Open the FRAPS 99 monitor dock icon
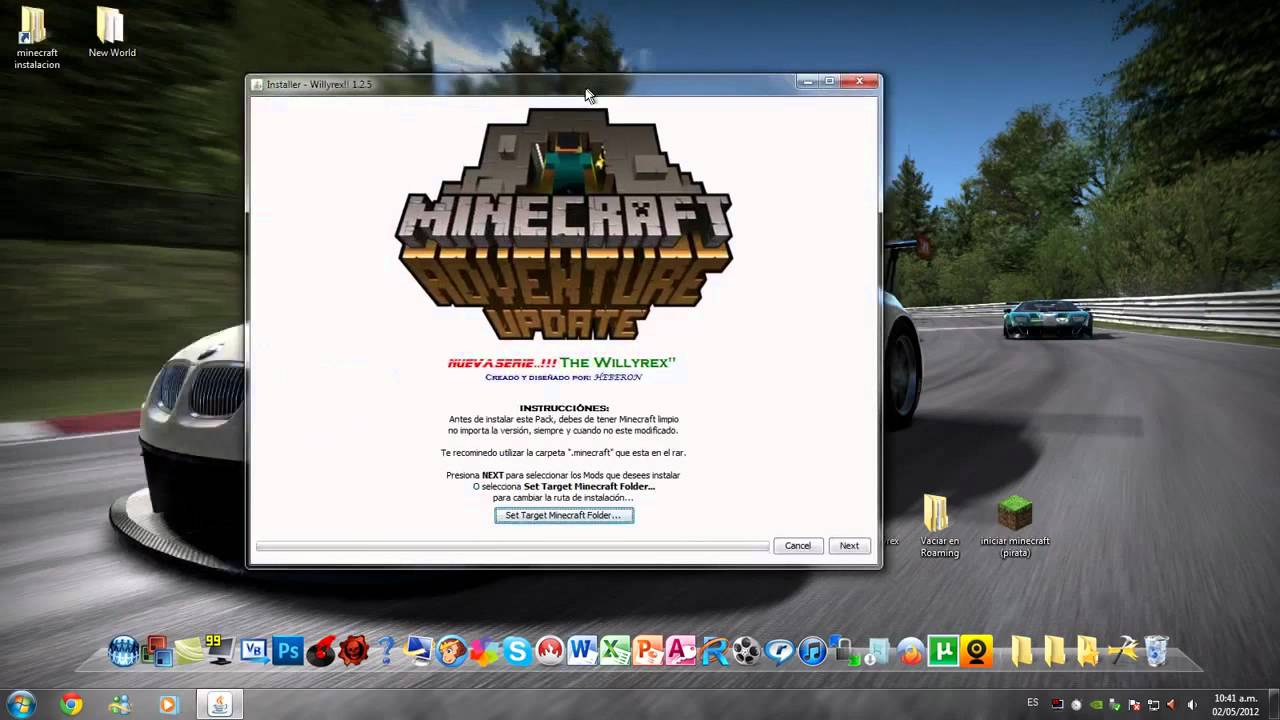Image resolution: width=1280 pixels, height=720 pixels. [x=219, y=652]
